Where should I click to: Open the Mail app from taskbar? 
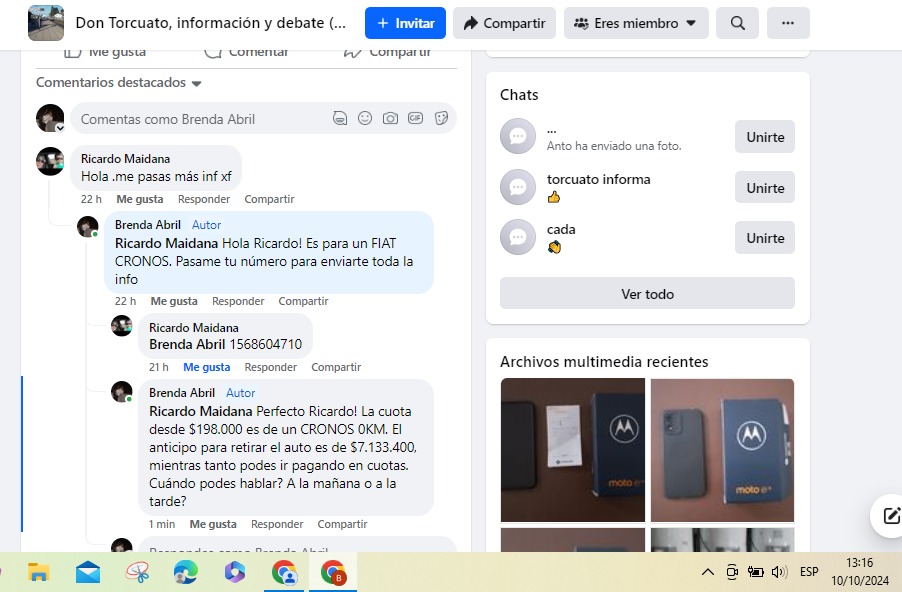tap(88, 572)
